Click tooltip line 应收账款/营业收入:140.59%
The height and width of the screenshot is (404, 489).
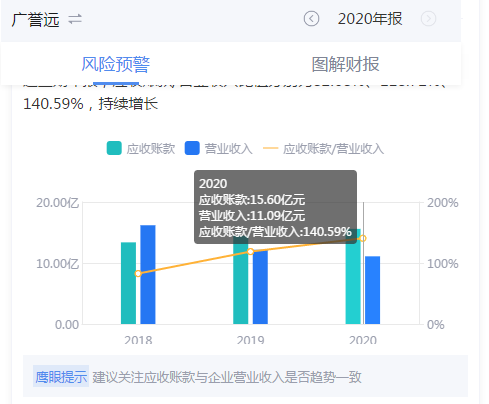click(275, 232)
